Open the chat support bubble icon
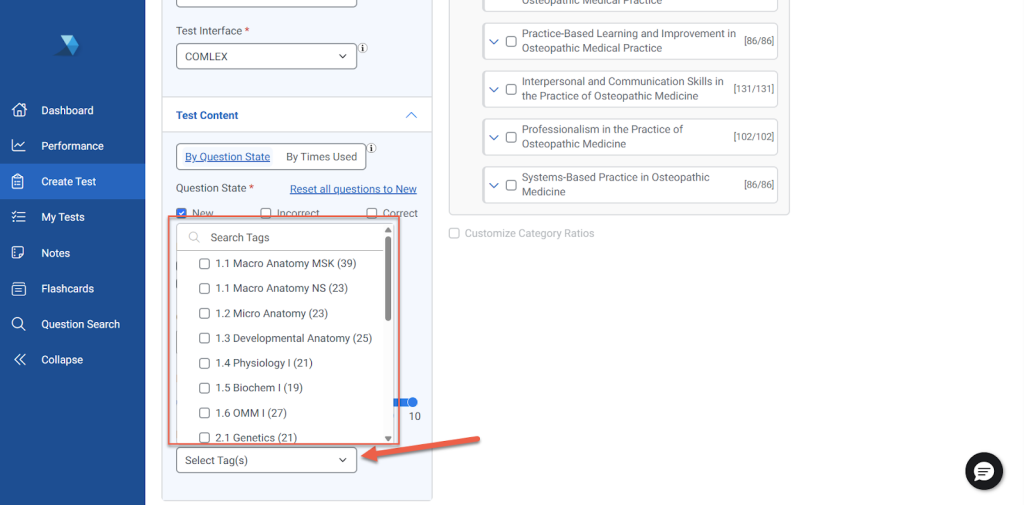This screenshot has height=505, width=1024. click(x=983, y=472)
